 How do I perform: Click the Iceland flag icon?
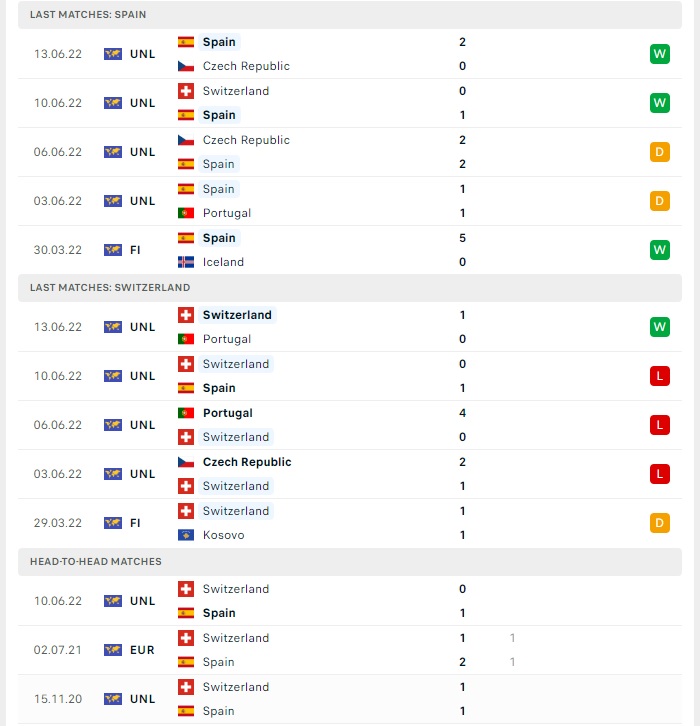point(186,262)
